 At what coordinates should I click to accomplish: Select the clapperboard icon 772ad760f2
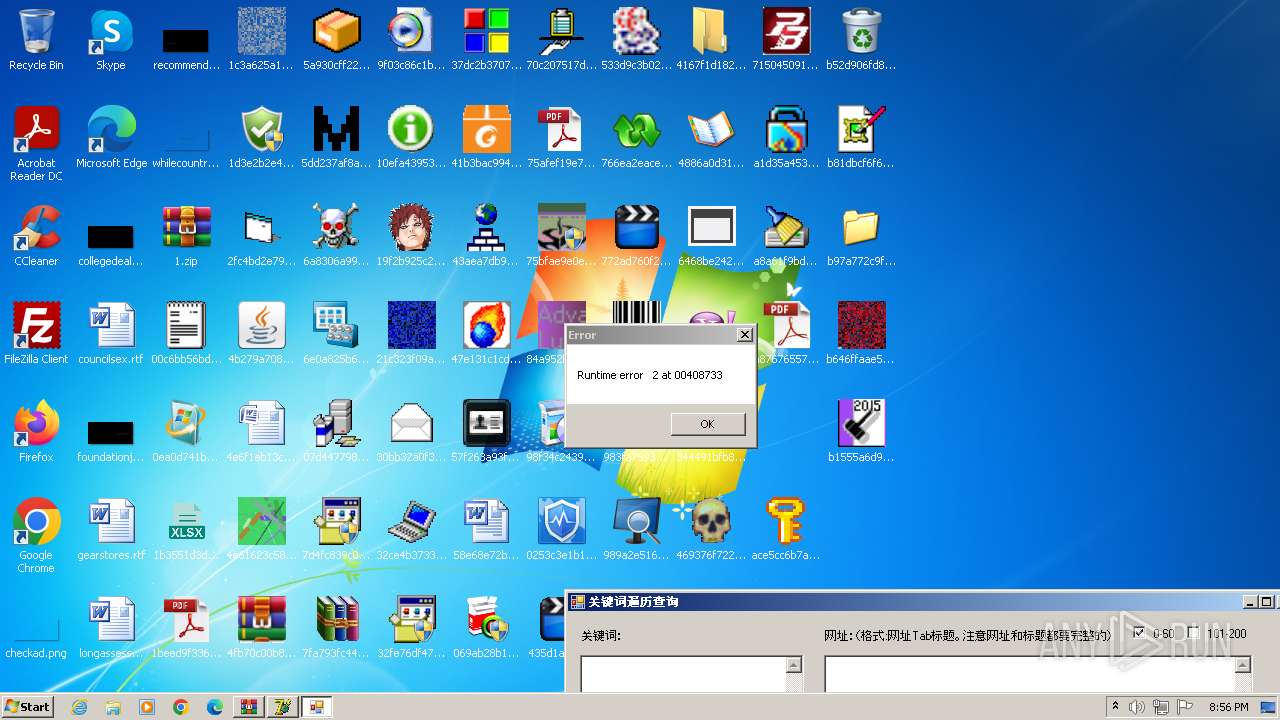(x=636, y=236)
